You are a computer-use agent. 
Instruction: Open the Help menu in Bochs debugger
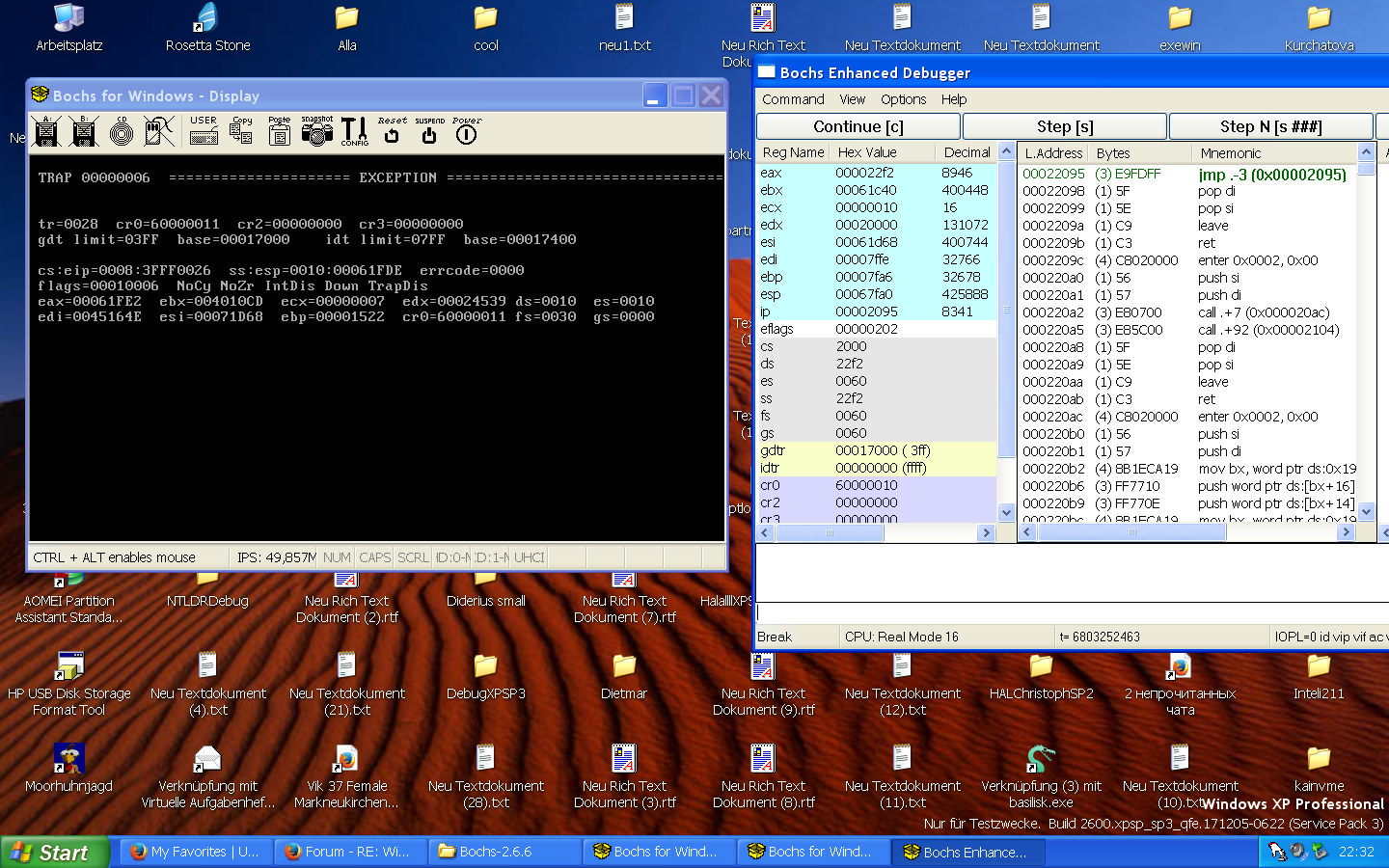[x=954, y=99]
